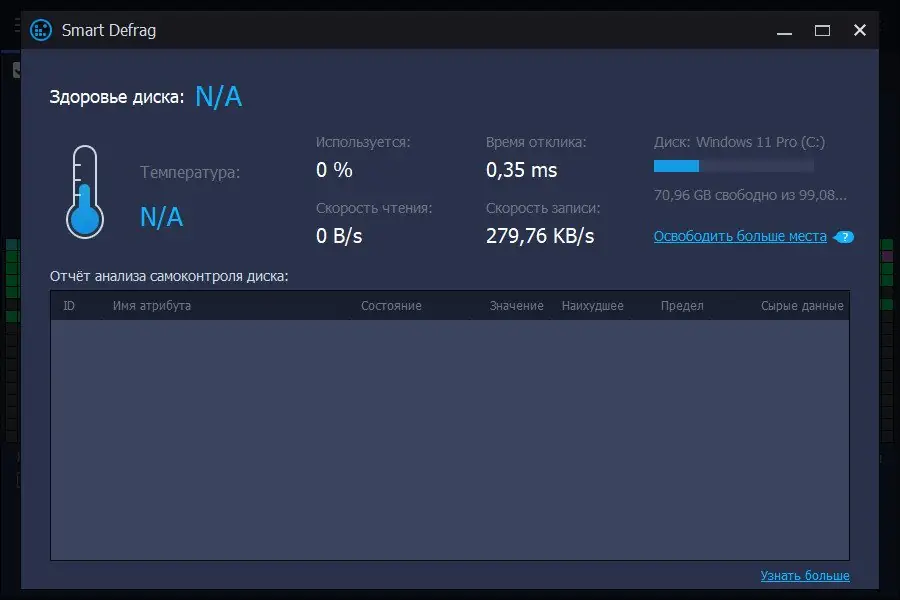The width and height of the screenshot is (900, 600).
Task: Click the '0,35 ms' response time value
Action: 521,170
